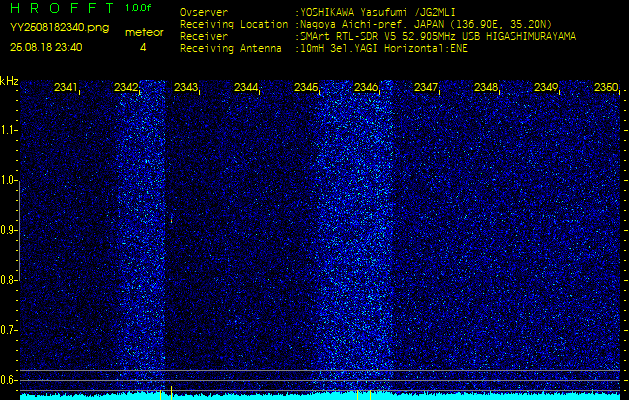Click the 0.8 kHz axis label

click(8, 280)
